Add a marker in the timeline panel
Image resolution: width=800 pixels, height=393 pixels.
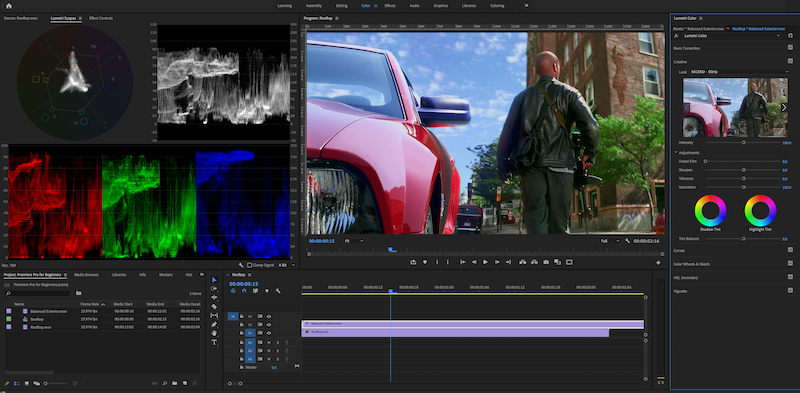[x=266, y=291]
